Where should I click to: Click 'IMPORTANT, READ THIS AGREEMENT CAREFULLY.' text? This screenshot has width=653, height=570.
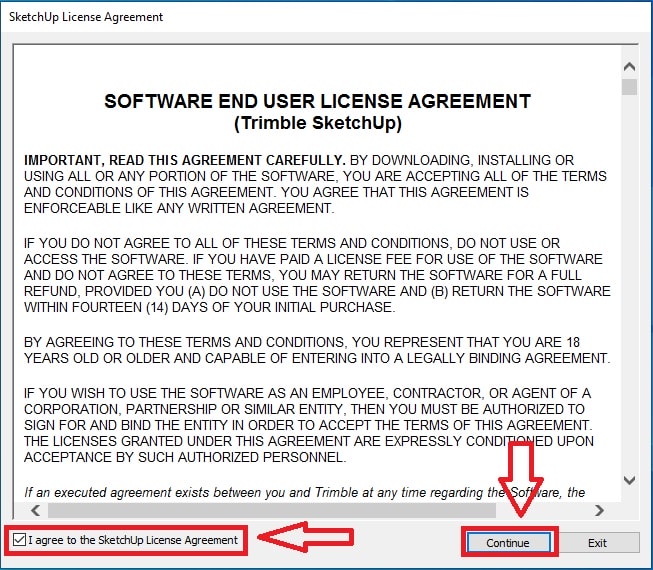point(184,160)
